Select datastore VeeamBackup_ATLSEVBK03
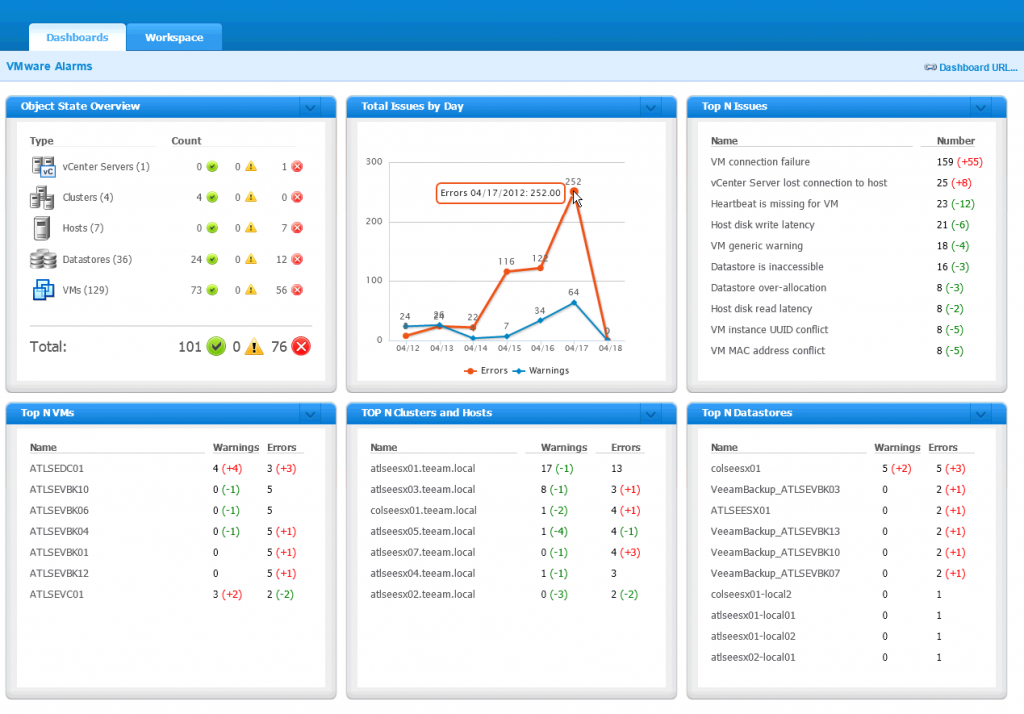 (775, 489)
